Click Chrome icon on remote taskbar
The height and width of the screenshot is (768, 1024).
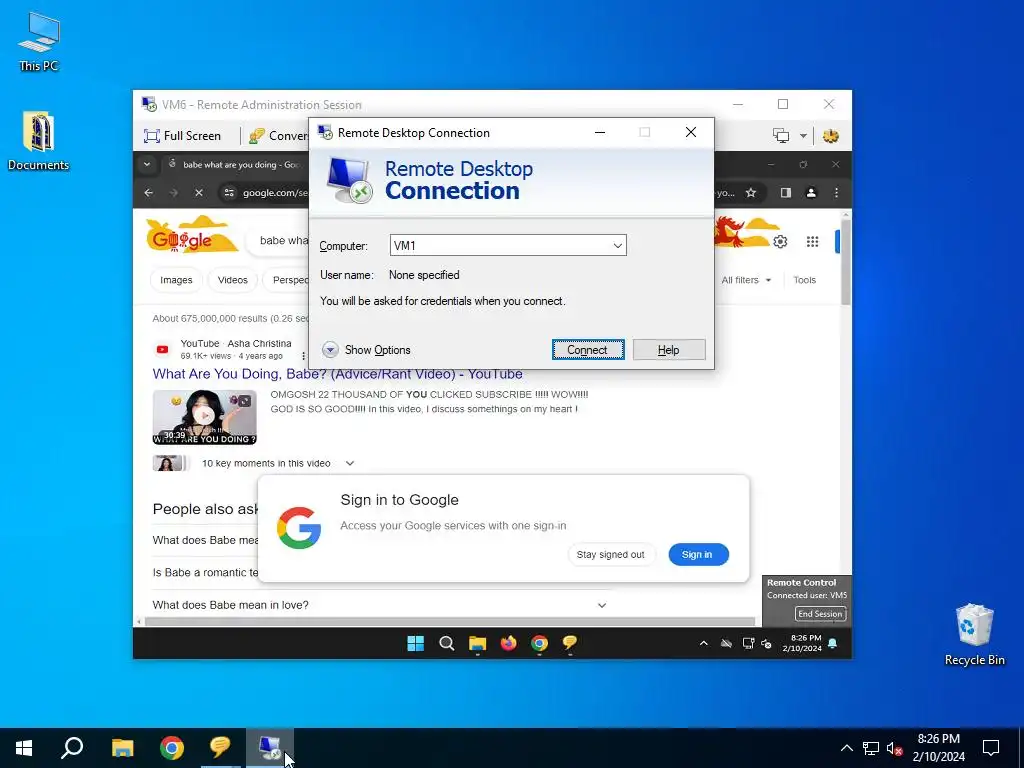click(539, 644)
